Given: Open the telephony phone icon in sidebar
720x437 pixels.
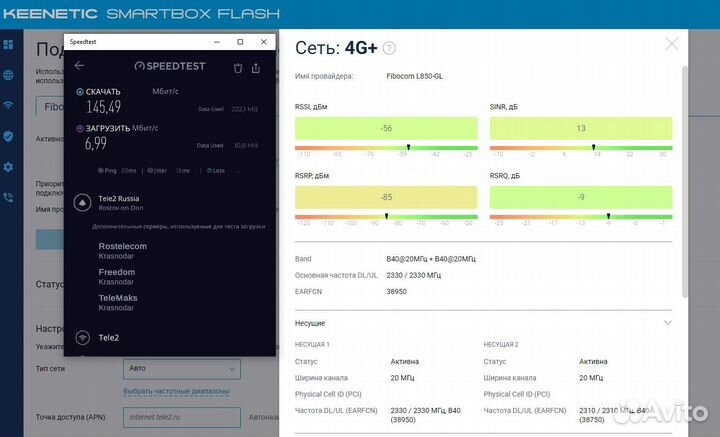Looking at the screenshot, I should 8,197.
